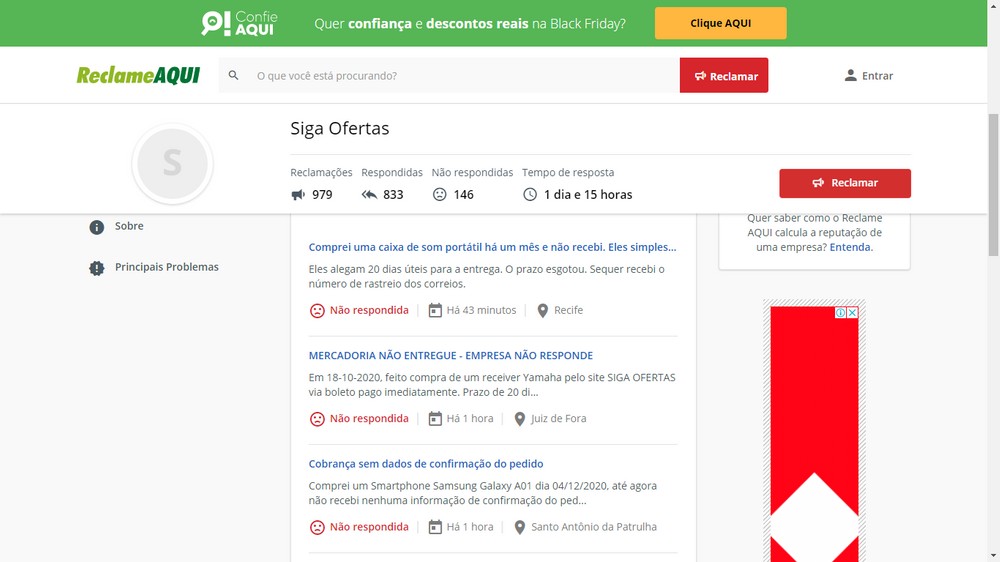Click the Respondidas count 833
Screen dimensions: 1000x562
[x=393, y=195]
